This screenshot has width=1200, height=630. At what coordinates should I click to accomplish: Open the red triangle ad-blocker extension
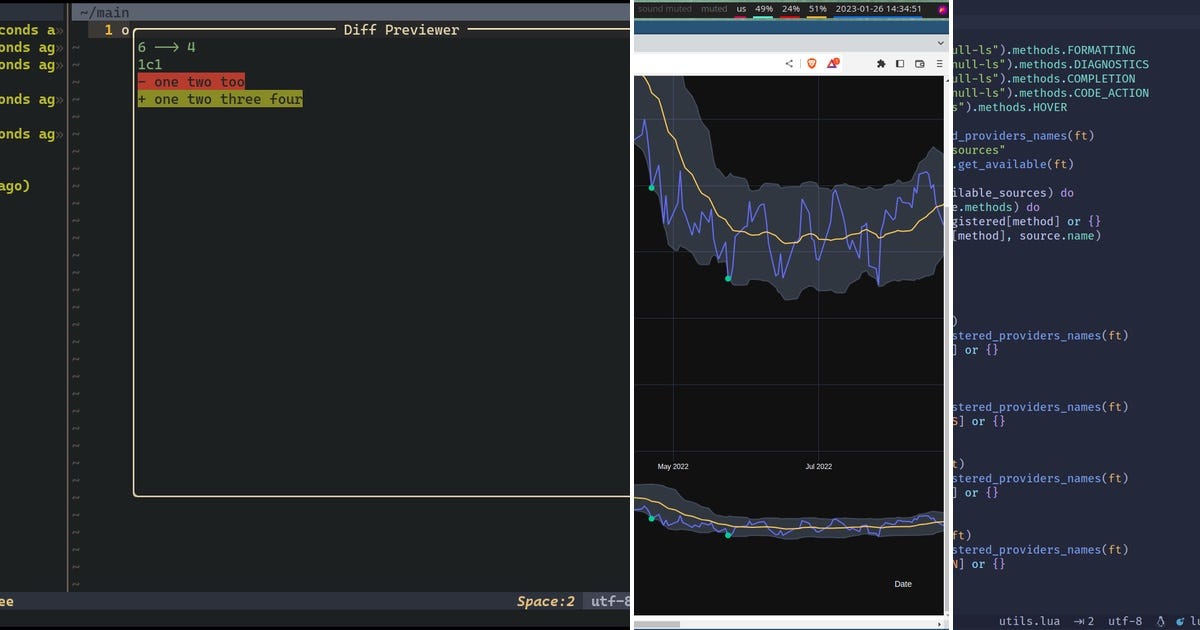[831, 62]
